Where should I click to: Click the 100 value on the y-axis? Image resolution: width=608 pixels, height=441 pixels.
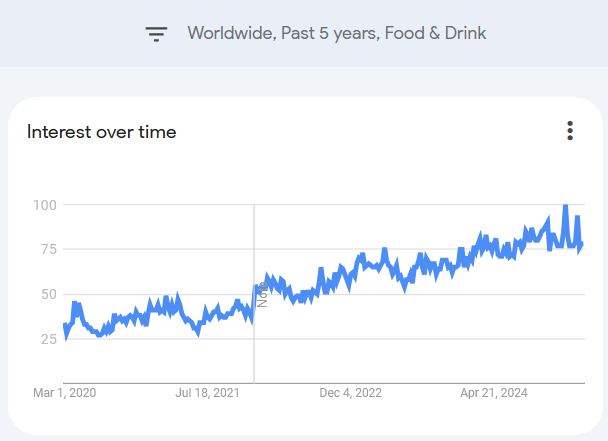pyautogui.click(x=42, y=205)
